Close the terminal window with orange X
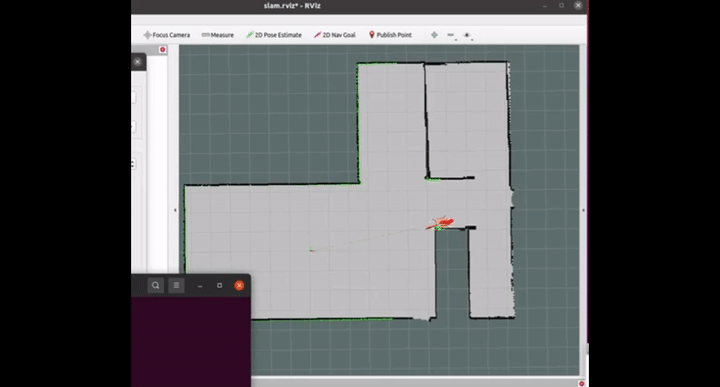Viewport: 720px width, 387px height. pos(239,286)
